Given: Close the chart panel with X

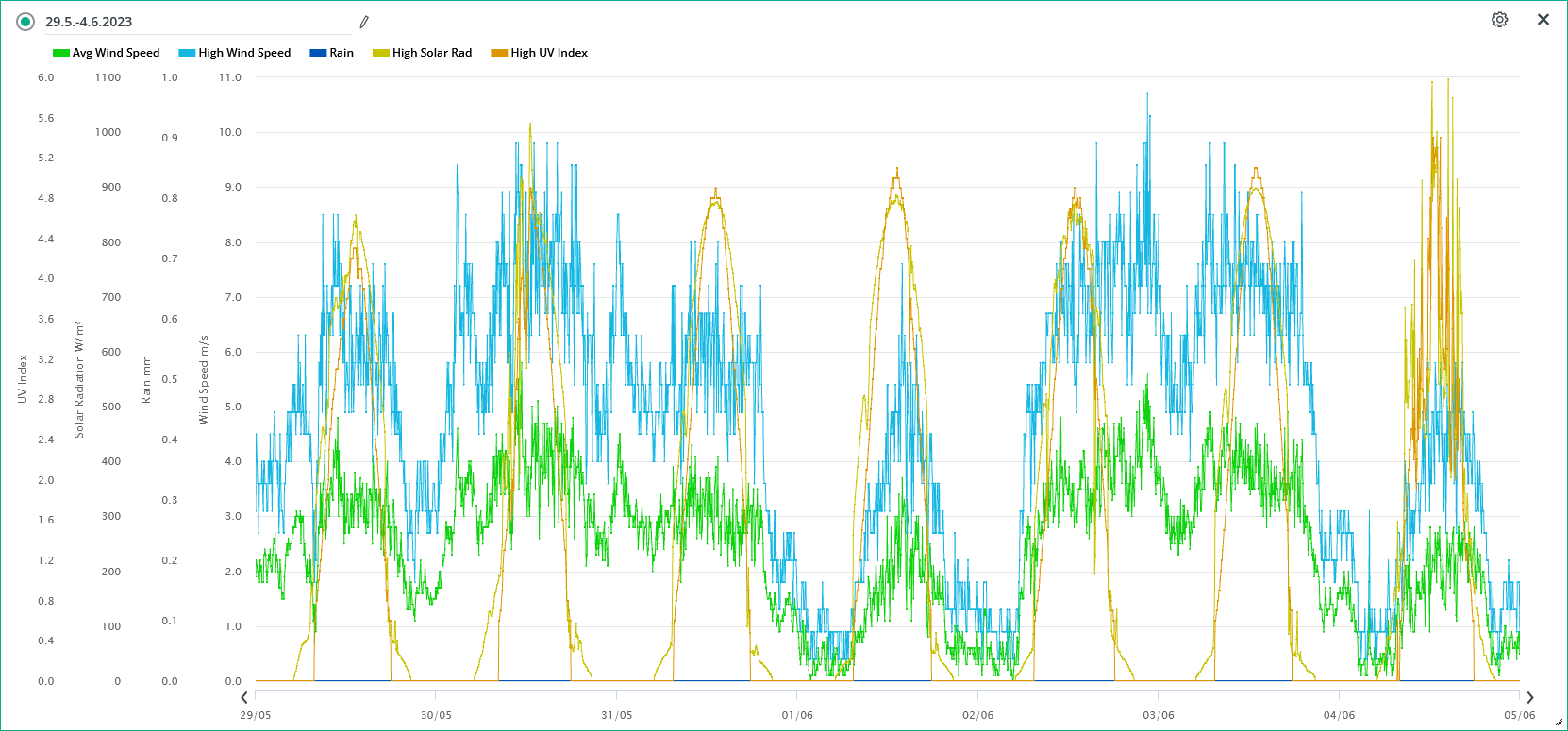Looking at the screenshot, I should [x=1543, y=20].
